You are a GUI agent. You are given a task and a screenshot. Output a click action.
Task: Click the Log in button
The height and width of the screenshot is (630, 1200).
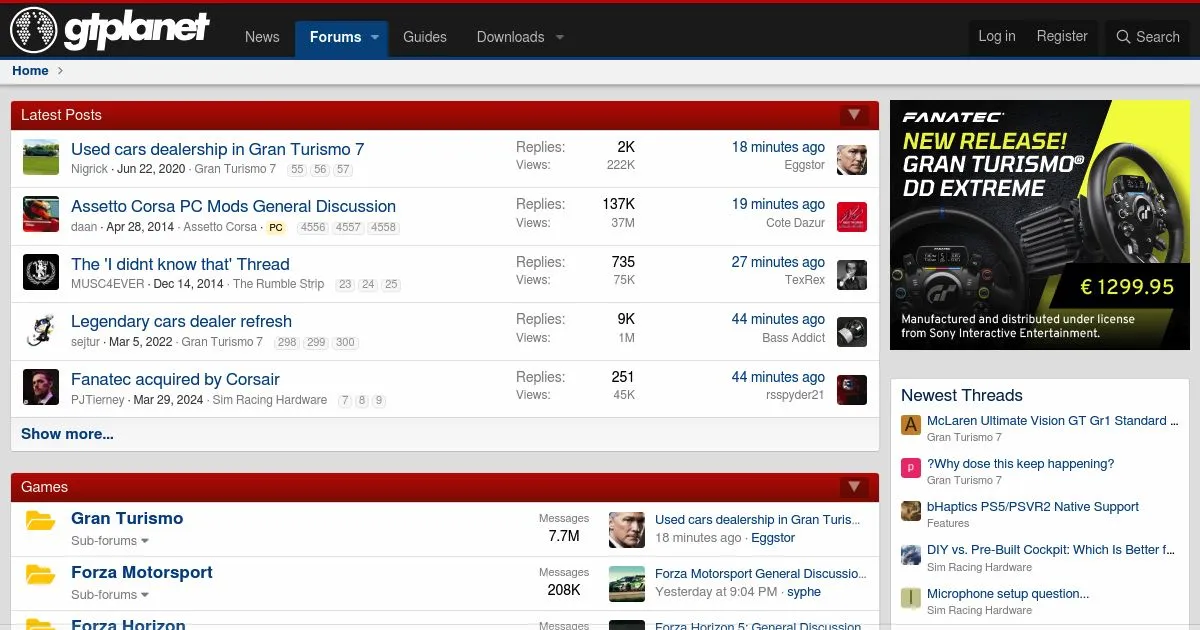tap(996, 36)
